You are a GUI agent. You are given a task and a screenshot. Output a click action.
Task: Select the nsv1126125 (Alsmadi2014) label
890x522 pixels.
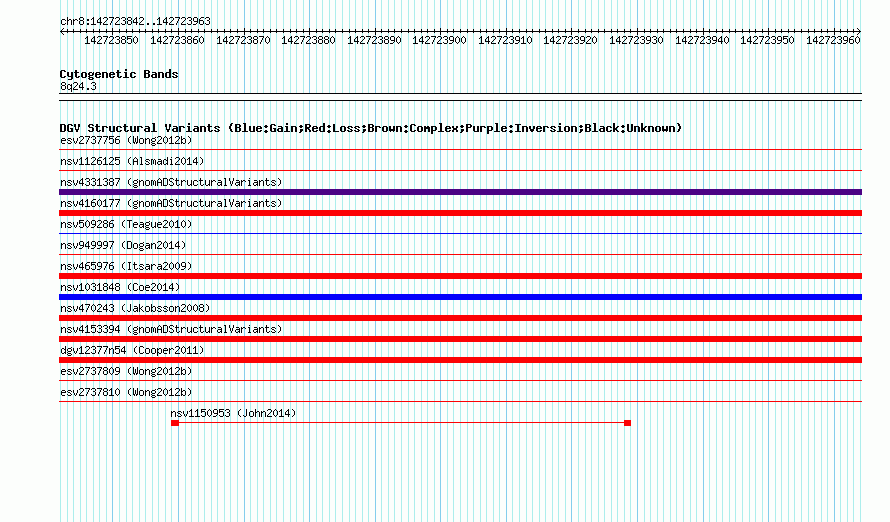click(132, 161)
